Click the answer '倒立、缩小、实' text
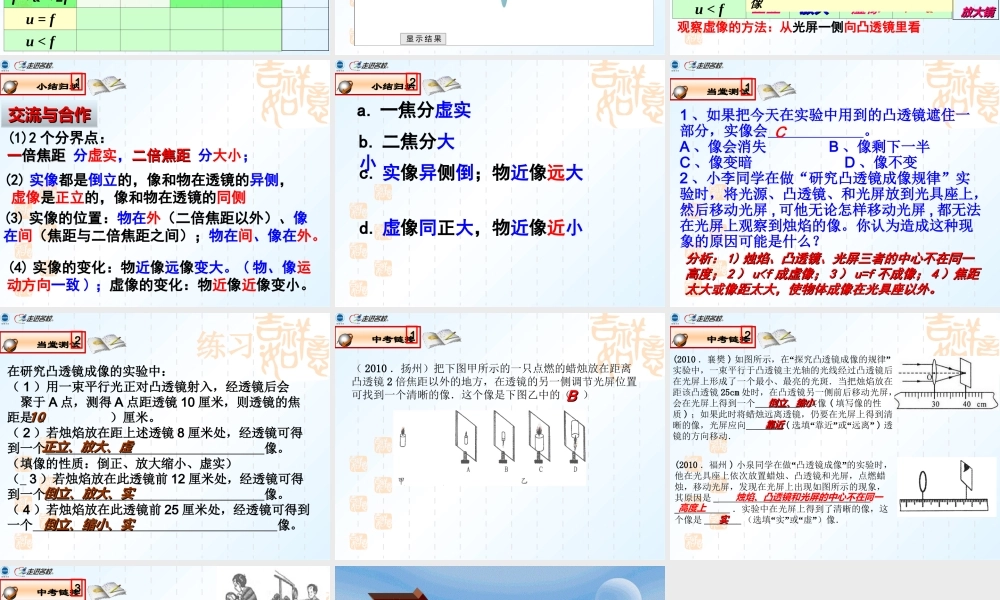 pos(91,525)
